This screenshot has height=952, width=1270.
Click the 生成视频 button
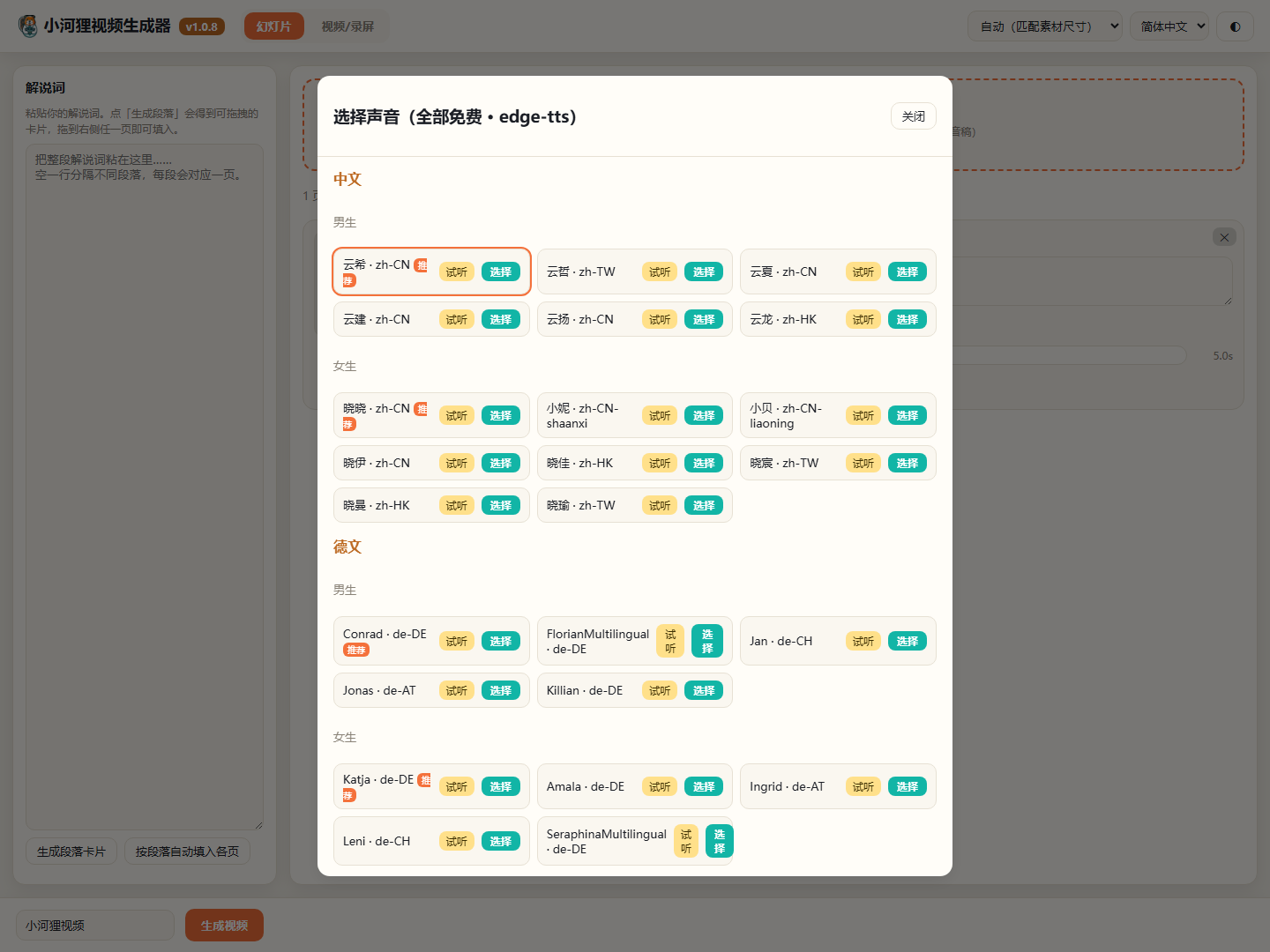coord(224,926)
